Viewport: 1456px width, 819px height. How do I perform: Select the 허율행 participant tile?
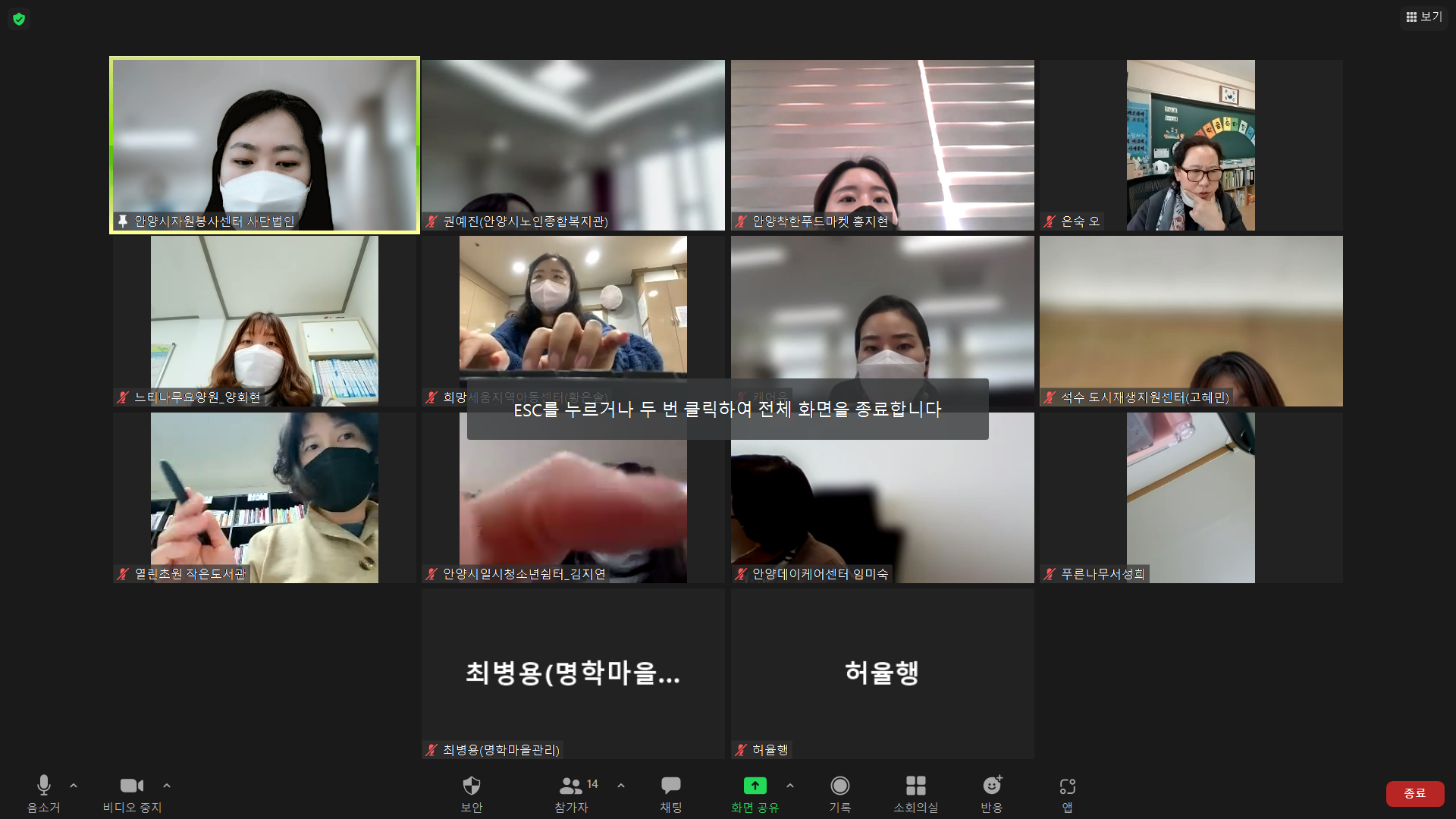point(882,673)
